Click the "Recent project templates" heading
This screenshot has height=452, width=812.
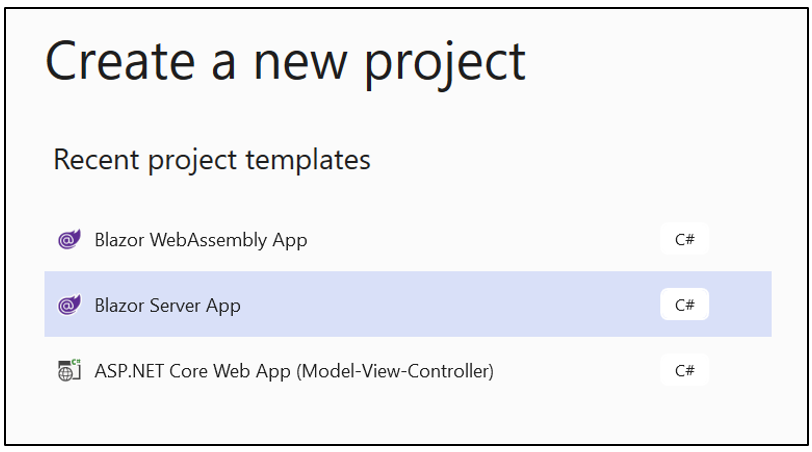coord(211,159)
